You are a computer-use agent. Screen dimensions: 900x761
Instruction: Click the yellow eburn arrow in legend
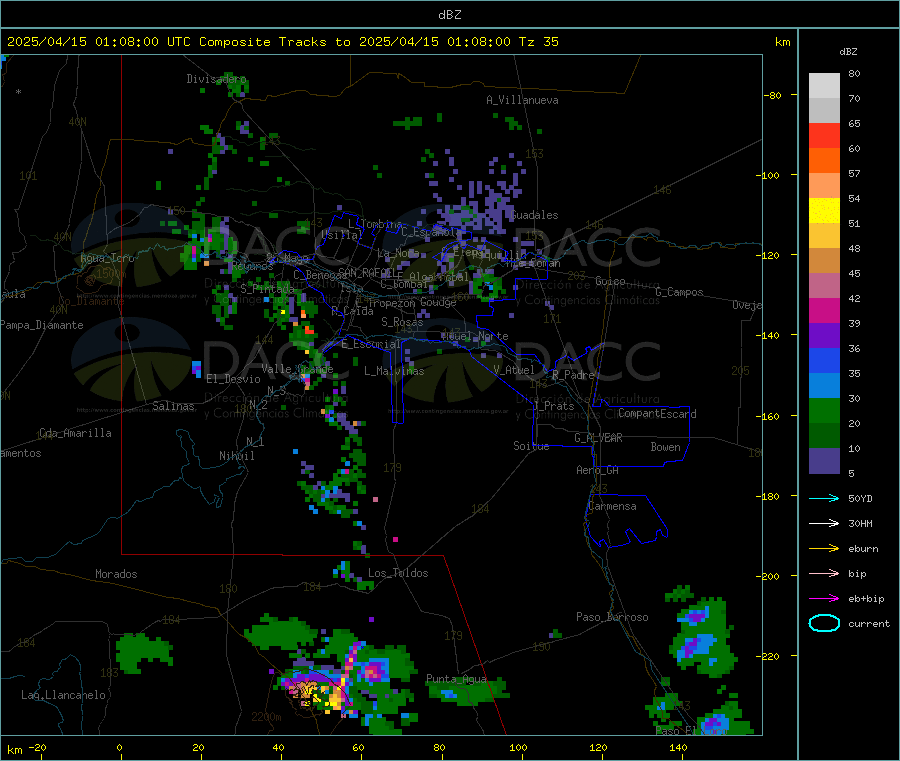click(x=824, y=548)
